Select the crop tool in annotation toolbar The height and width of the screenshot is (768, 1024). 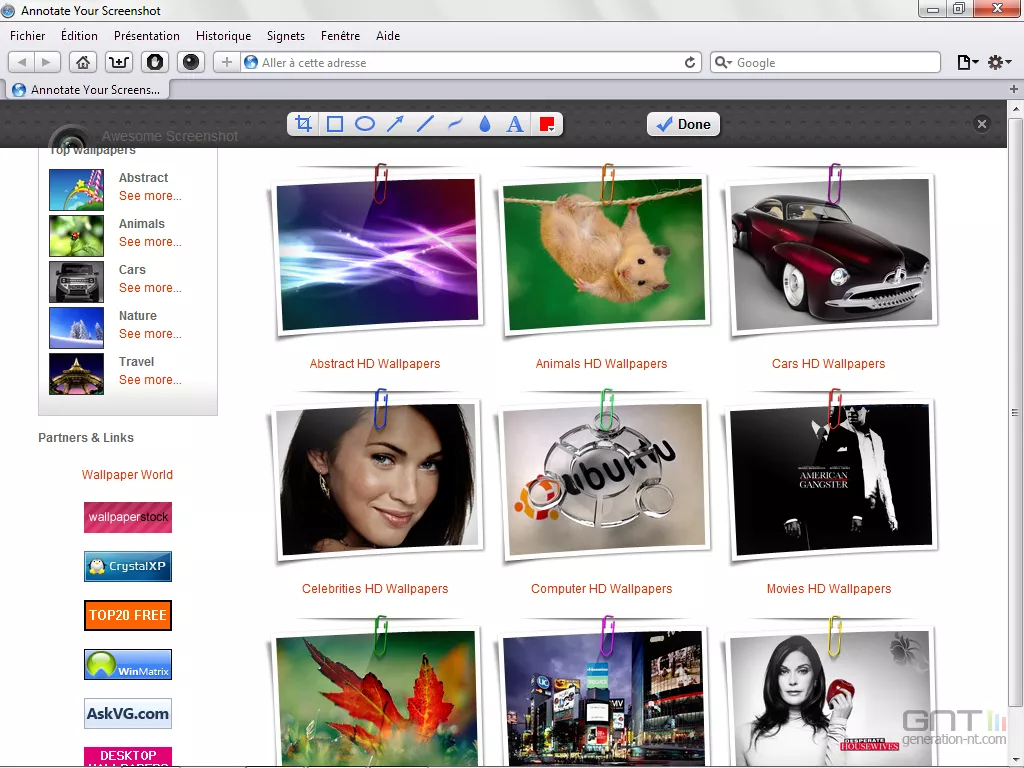[305, 124]
